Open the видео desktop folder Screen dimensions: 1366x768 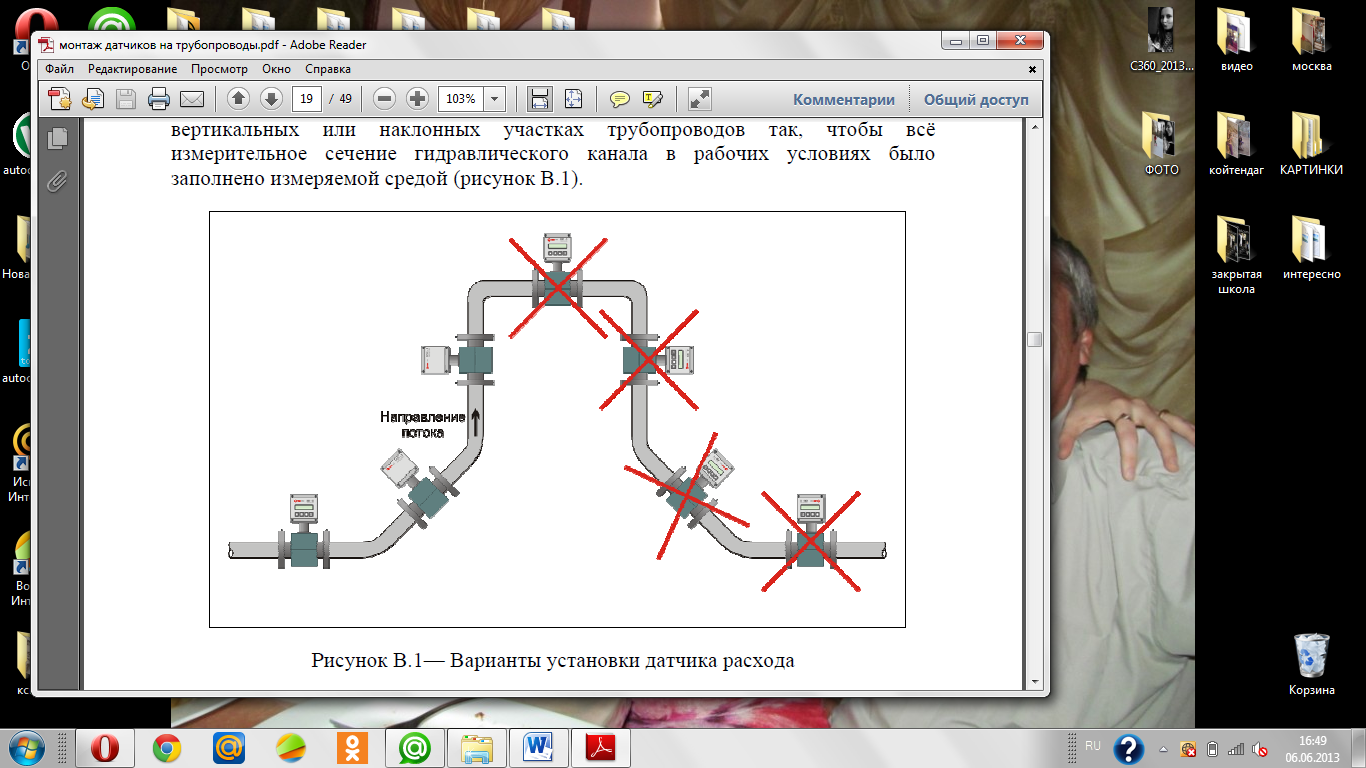coord(1236,40)
